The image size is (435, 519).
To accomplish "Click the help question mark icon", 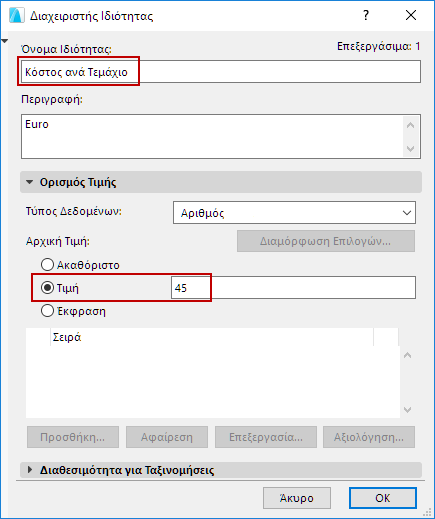I will 366,15.
